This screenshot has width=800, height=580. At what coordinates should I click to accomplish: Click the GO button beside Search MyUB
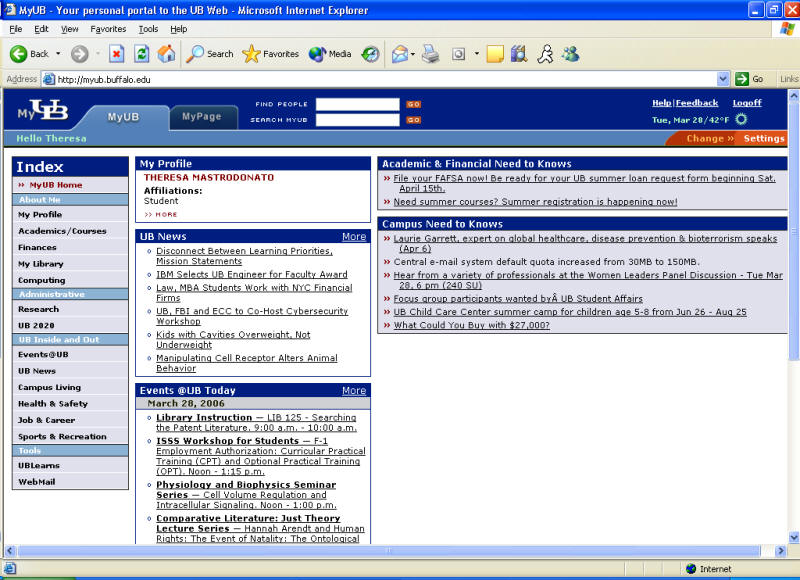(x=413, y=120)
